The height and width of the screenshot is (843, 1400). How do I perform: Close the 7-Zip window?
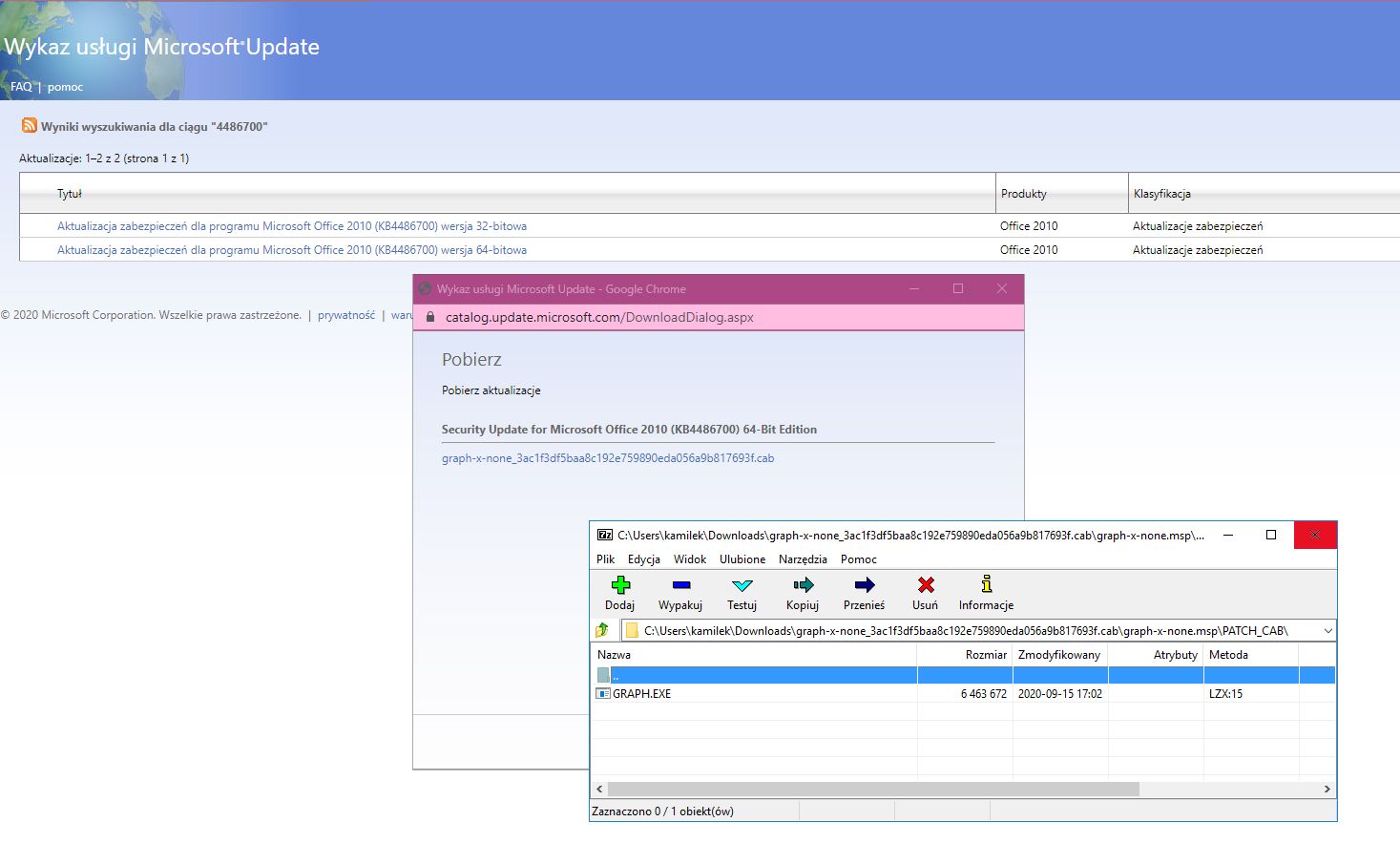(x=1315, y=536)
